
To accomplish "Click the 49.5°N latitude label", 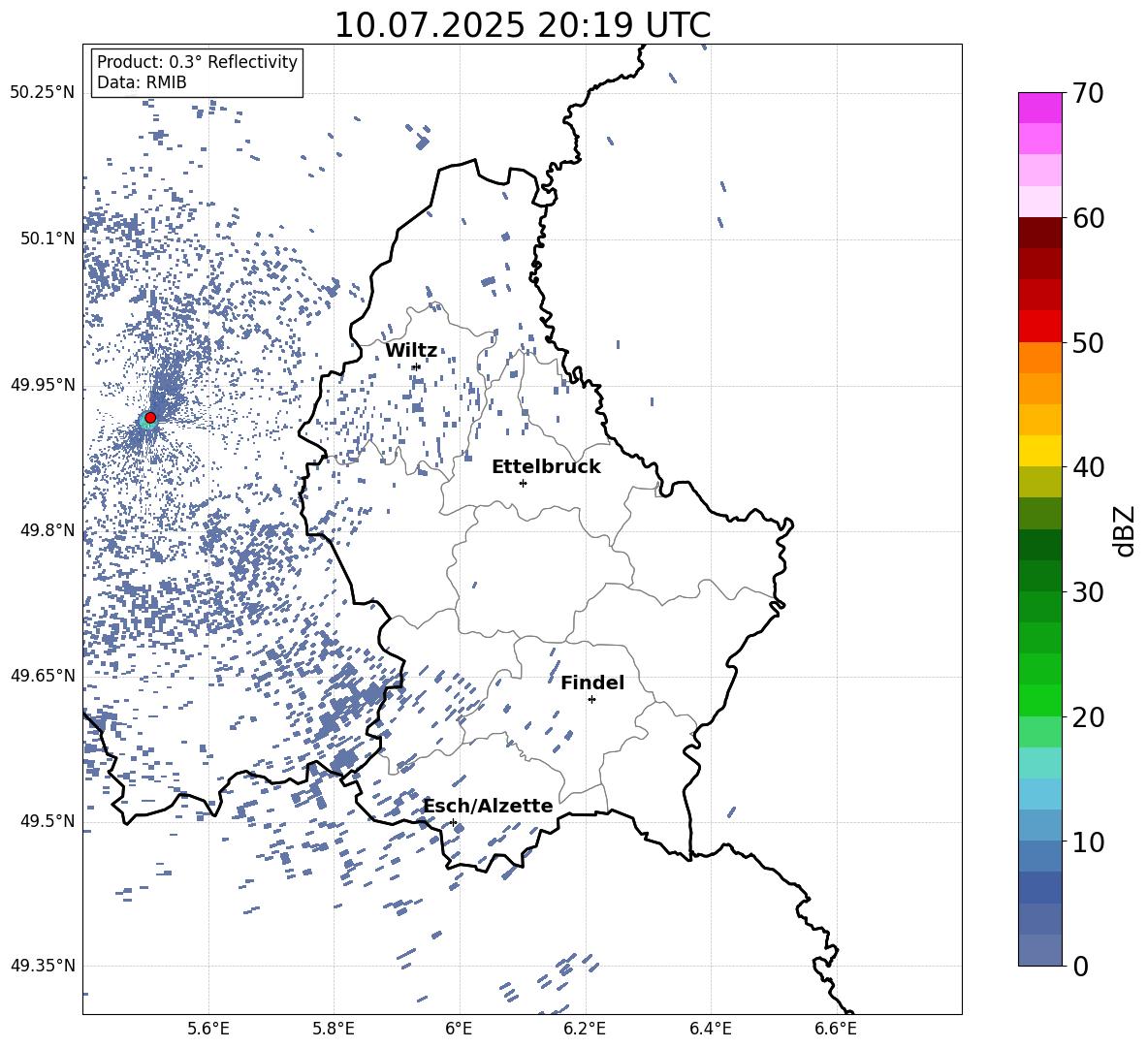I will (x=48, y=821).
